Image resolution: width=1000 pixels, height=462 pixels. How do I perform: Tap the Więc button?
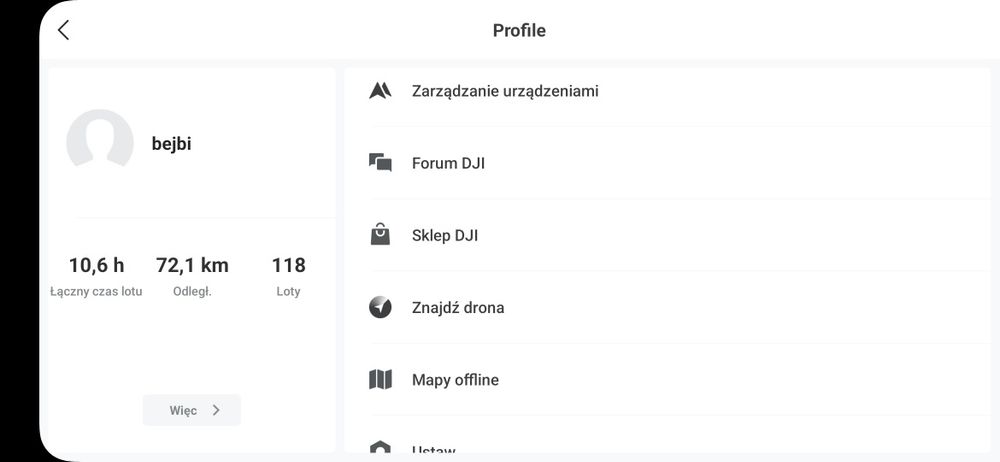tap(192, 410)
